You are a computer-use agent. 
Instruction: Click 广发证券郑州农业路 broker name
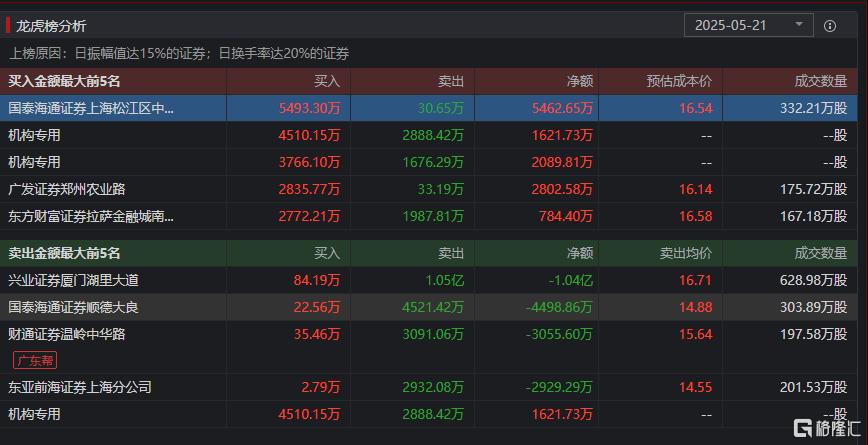pos(66,189)
